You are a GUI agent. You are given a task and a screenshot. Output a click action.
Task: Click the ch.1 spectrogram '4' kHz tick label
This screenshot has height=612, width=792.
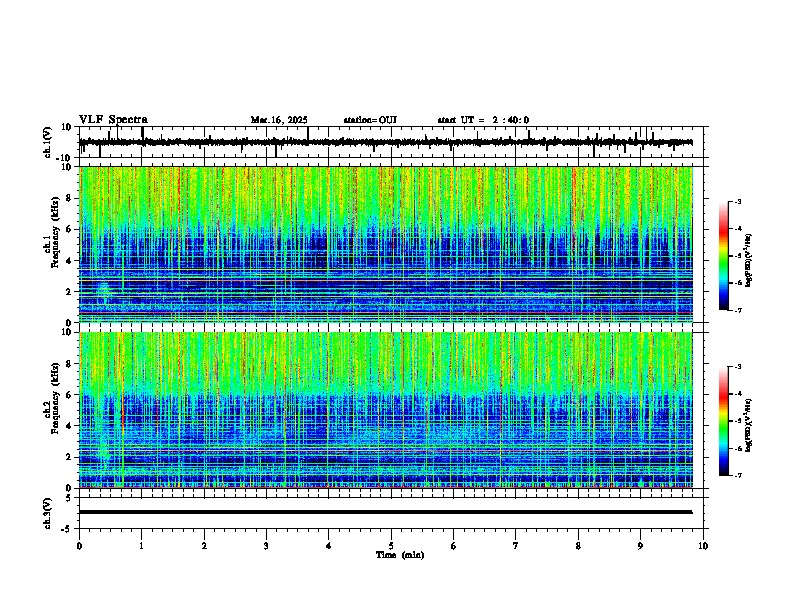pos(69,261)
